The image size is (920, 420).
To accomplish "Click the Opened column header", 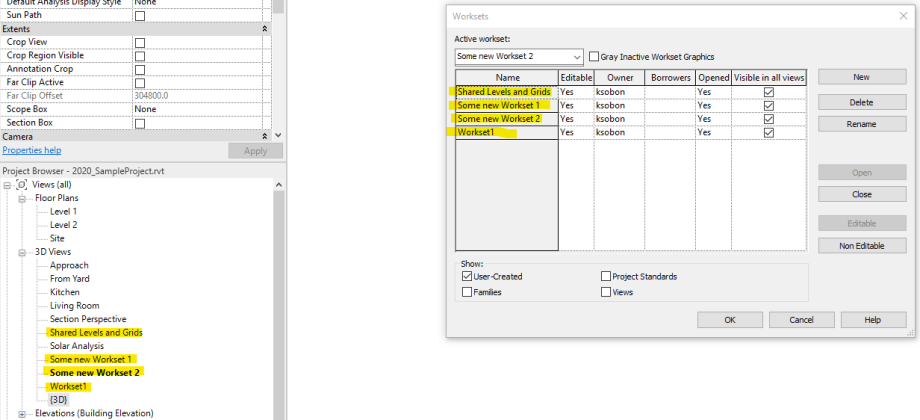I will click(714, 77).
